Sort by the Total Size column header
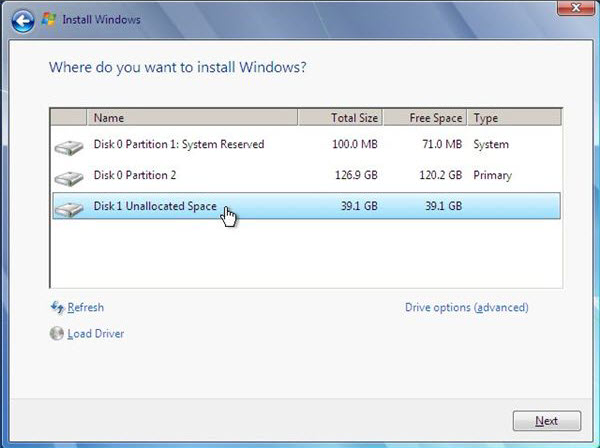 point(340,117)
